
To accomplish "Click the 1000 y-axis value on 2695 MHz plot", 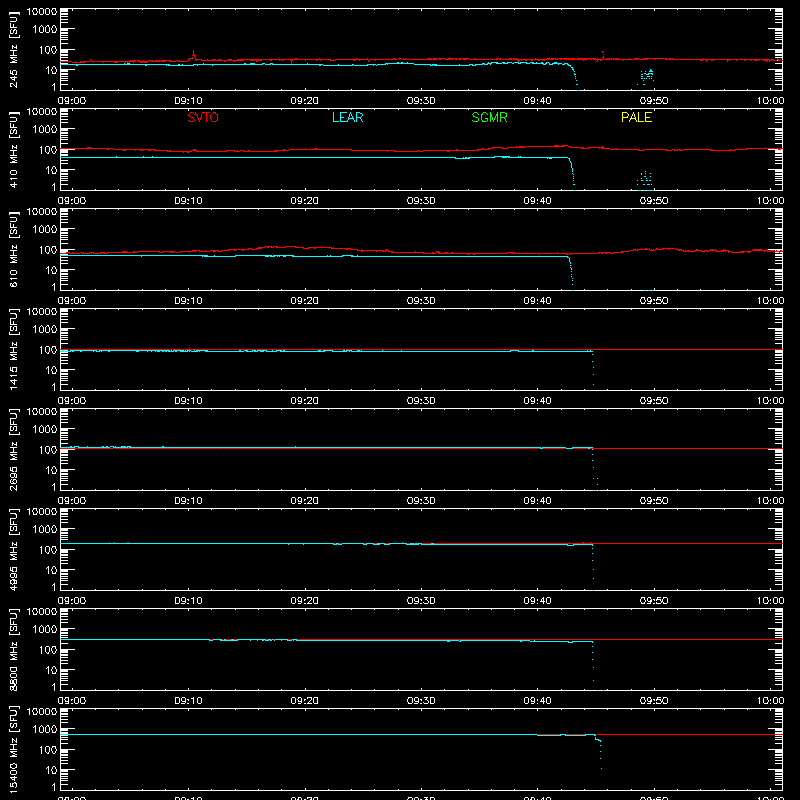I will pyautogui.click(x=45, y=429).
